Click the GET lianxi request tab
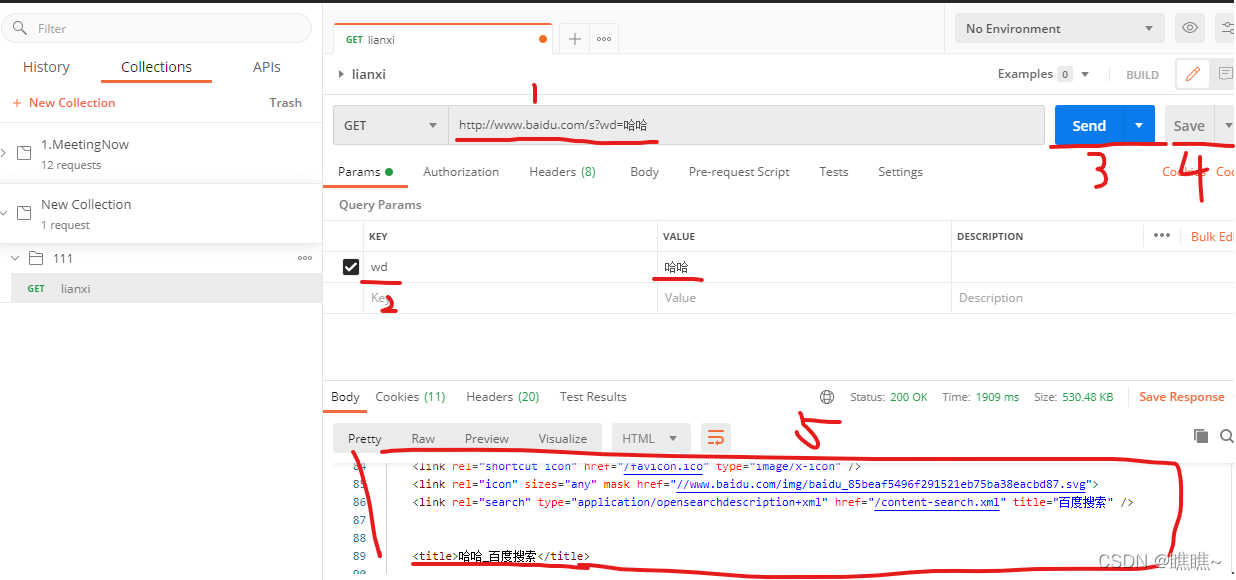The height and width of the screenshot is (580, 1236). (x=442, y=39)
